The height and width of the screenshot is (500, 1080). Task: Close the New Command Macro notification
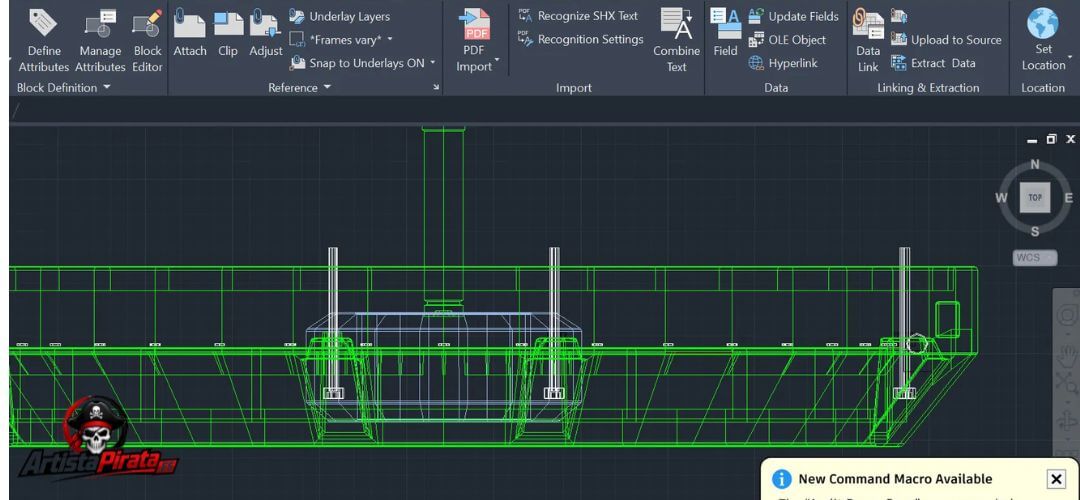(1056, 478)
